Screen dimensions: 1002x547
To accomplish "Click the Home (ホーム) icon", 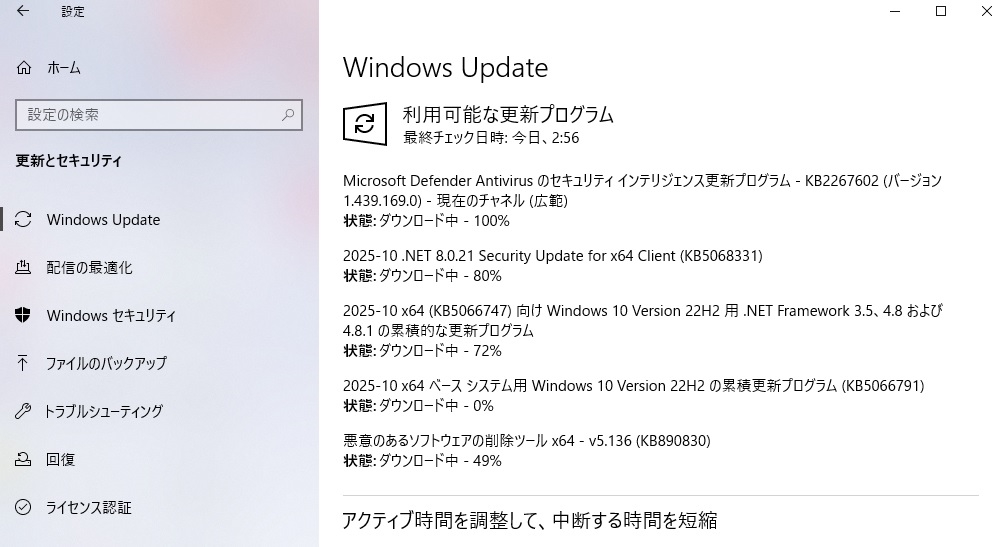I will pyautogui.click(x=24, y=68).
